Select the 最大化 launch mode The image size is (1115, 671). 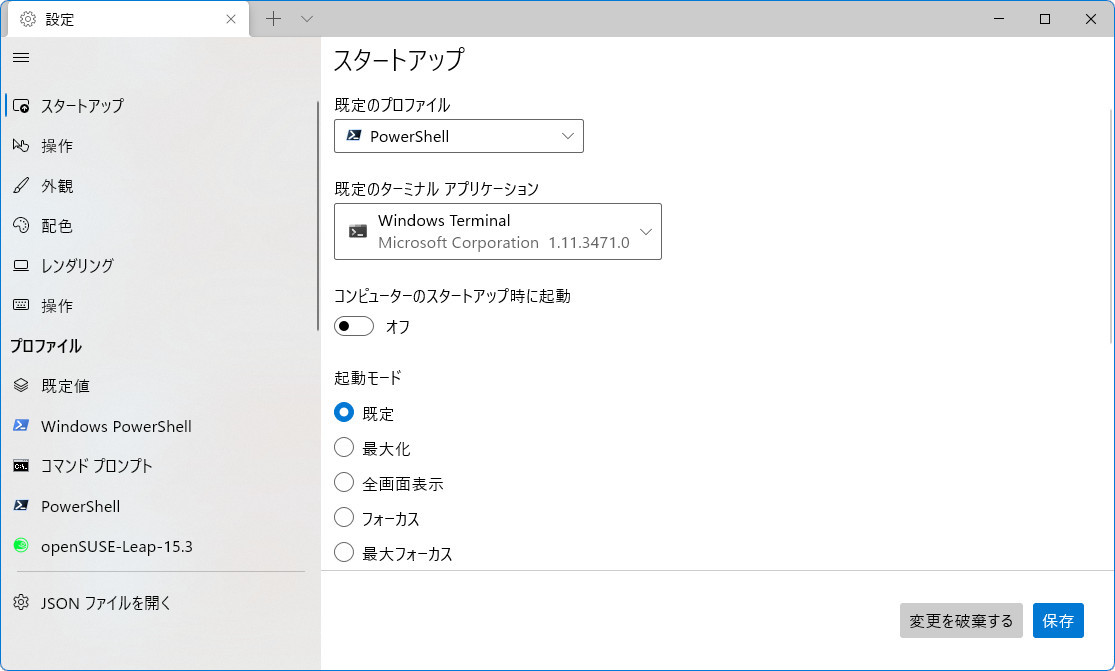pos(343,447)
